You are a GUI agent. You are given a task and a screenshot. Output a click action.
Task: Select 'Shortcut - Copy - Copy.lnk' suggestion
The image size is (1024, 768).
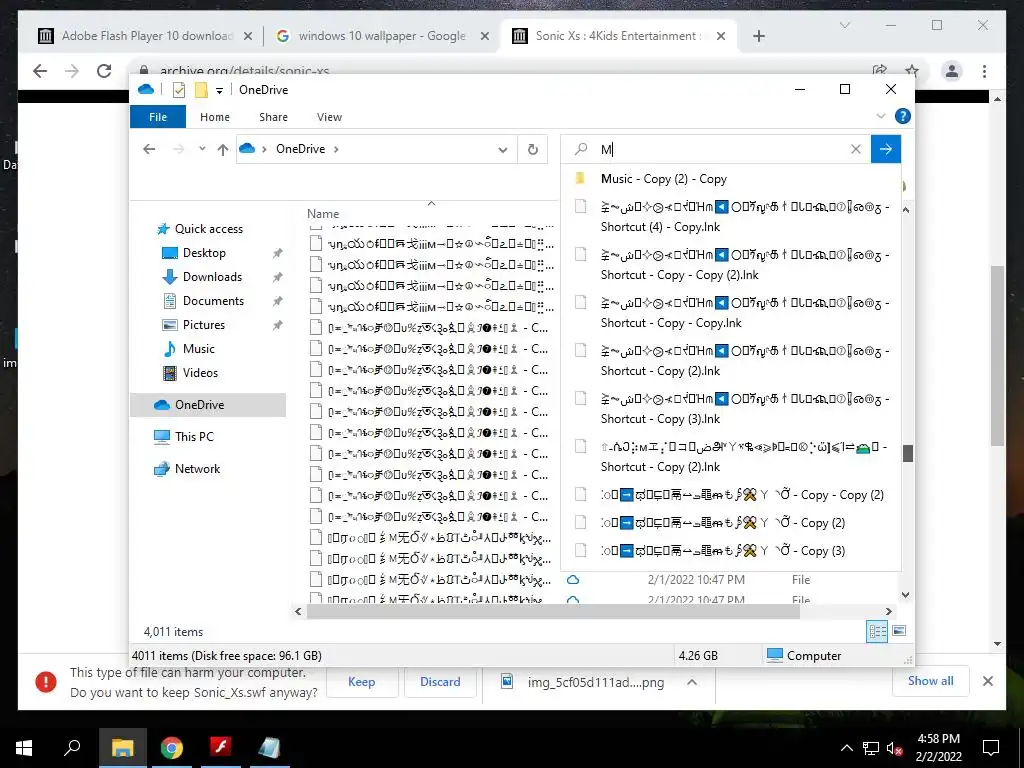point(731,312)
